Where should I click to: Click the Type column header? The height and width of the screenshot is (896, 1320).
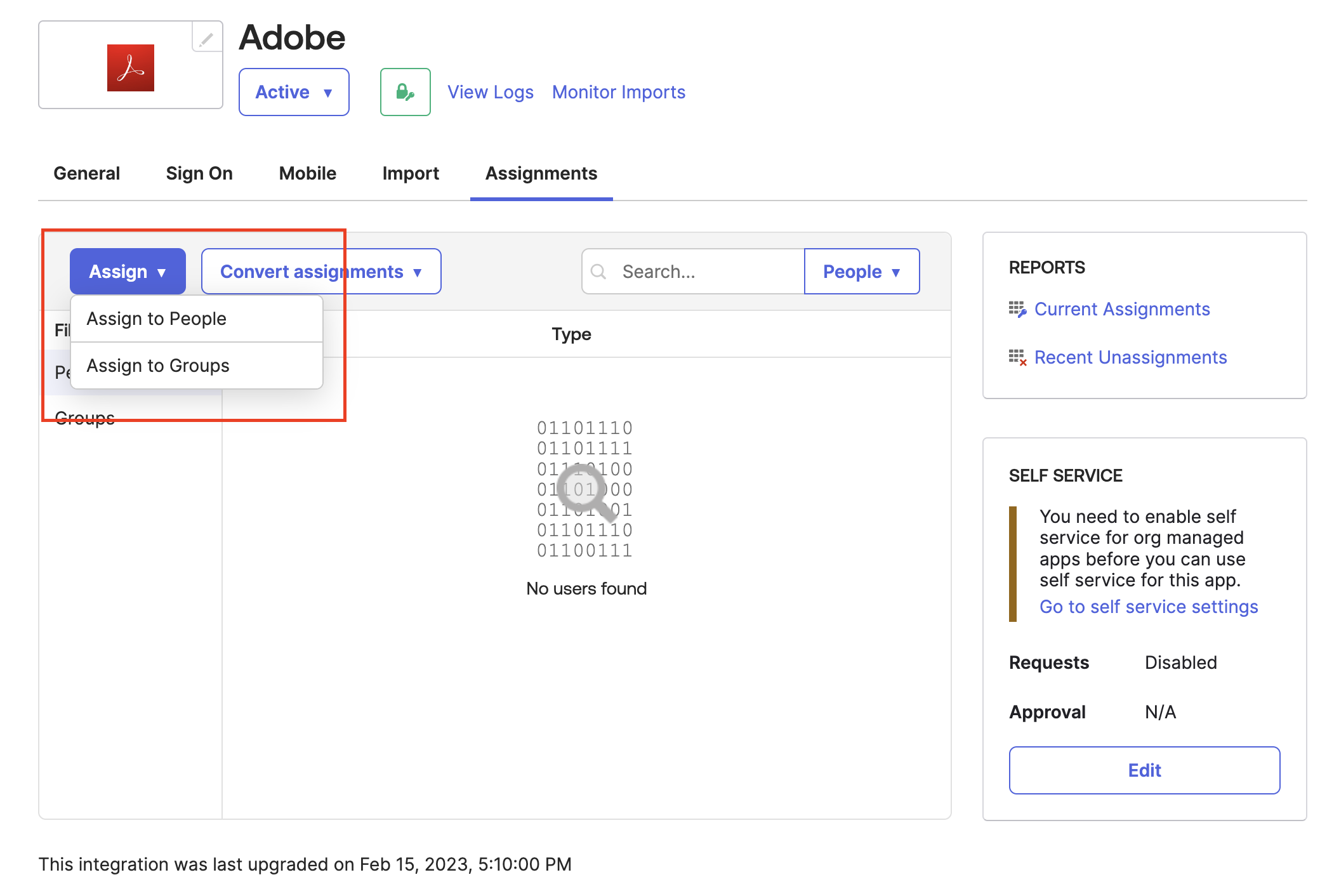(571, 334)
